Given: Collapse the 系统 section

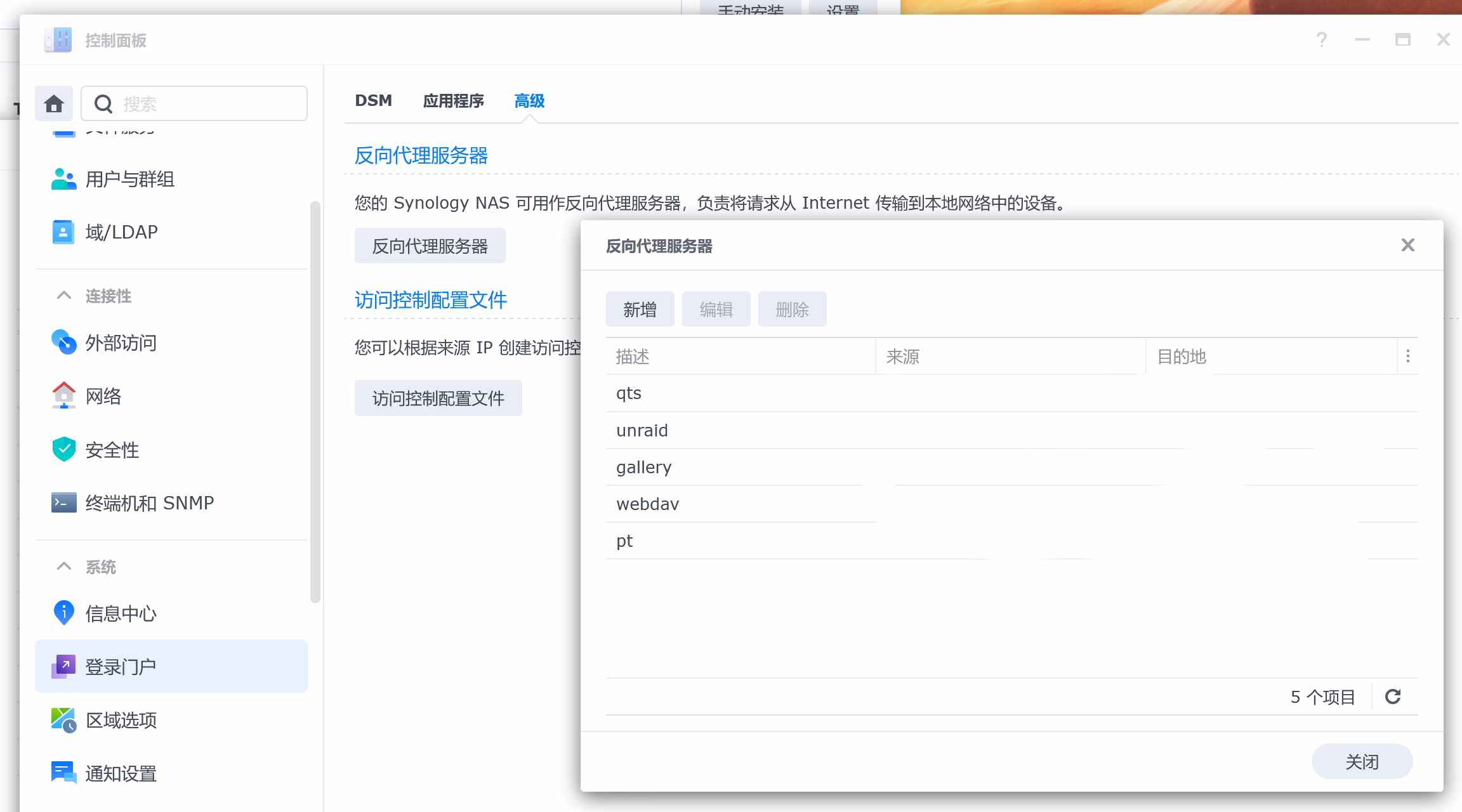Looking at the screenshot, I should coord(64,566).
